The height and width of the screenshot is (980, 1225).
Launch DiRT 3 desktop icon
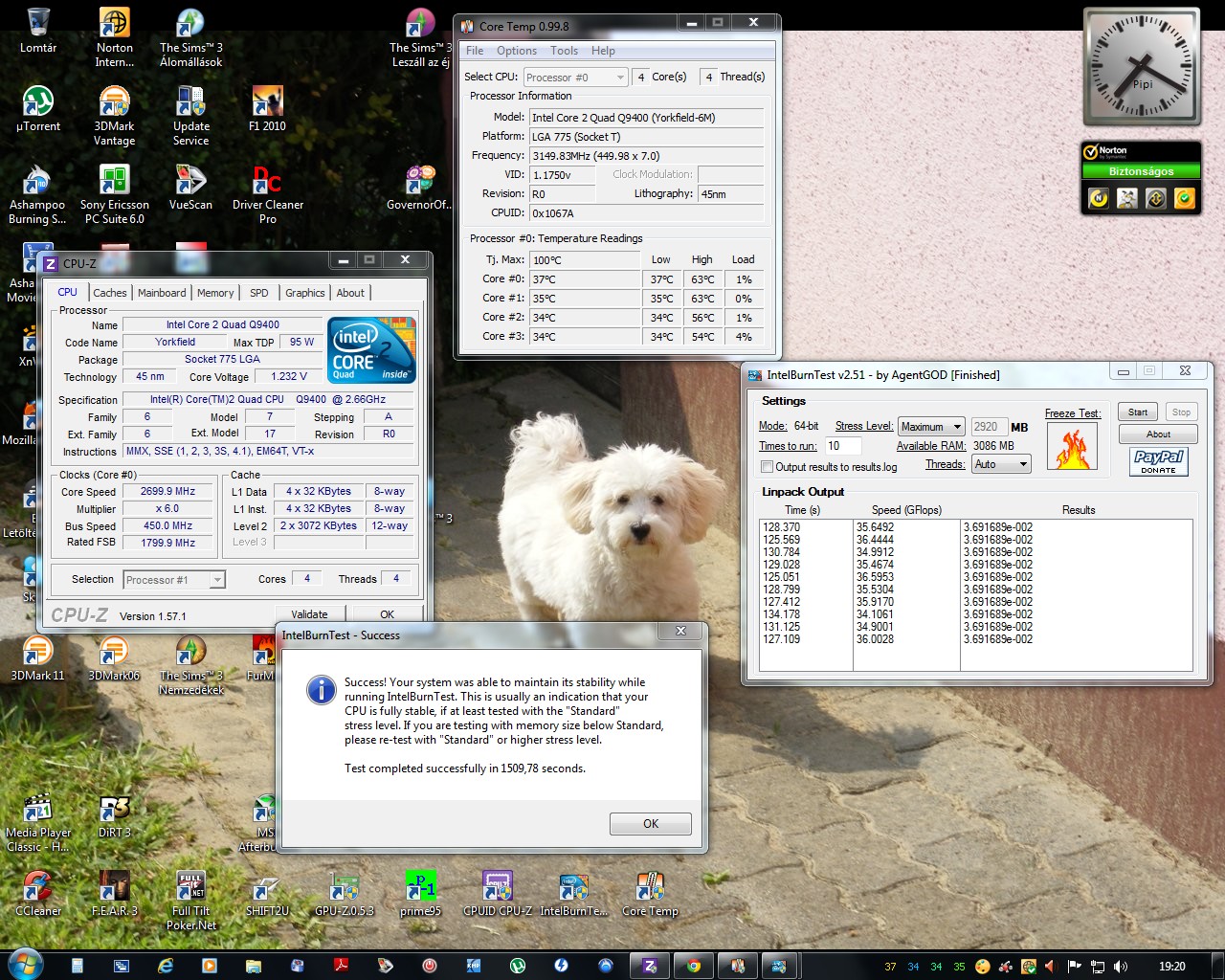(115, 814)
